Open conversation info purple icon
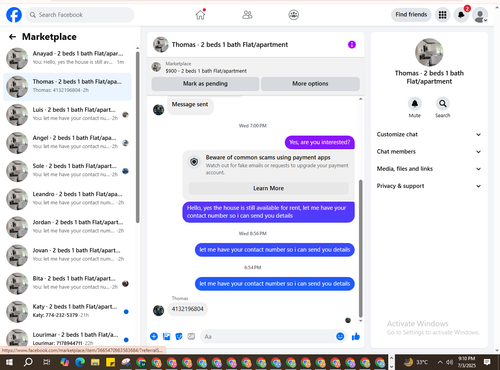This screenshot has height=370, width=500. click(x=352, y=44)
